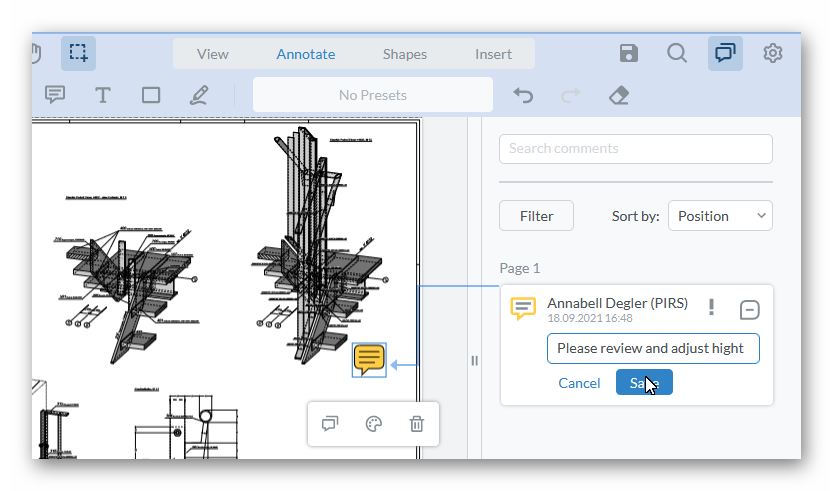
Task: Open the annotation color palette
Action: (373, 424)
